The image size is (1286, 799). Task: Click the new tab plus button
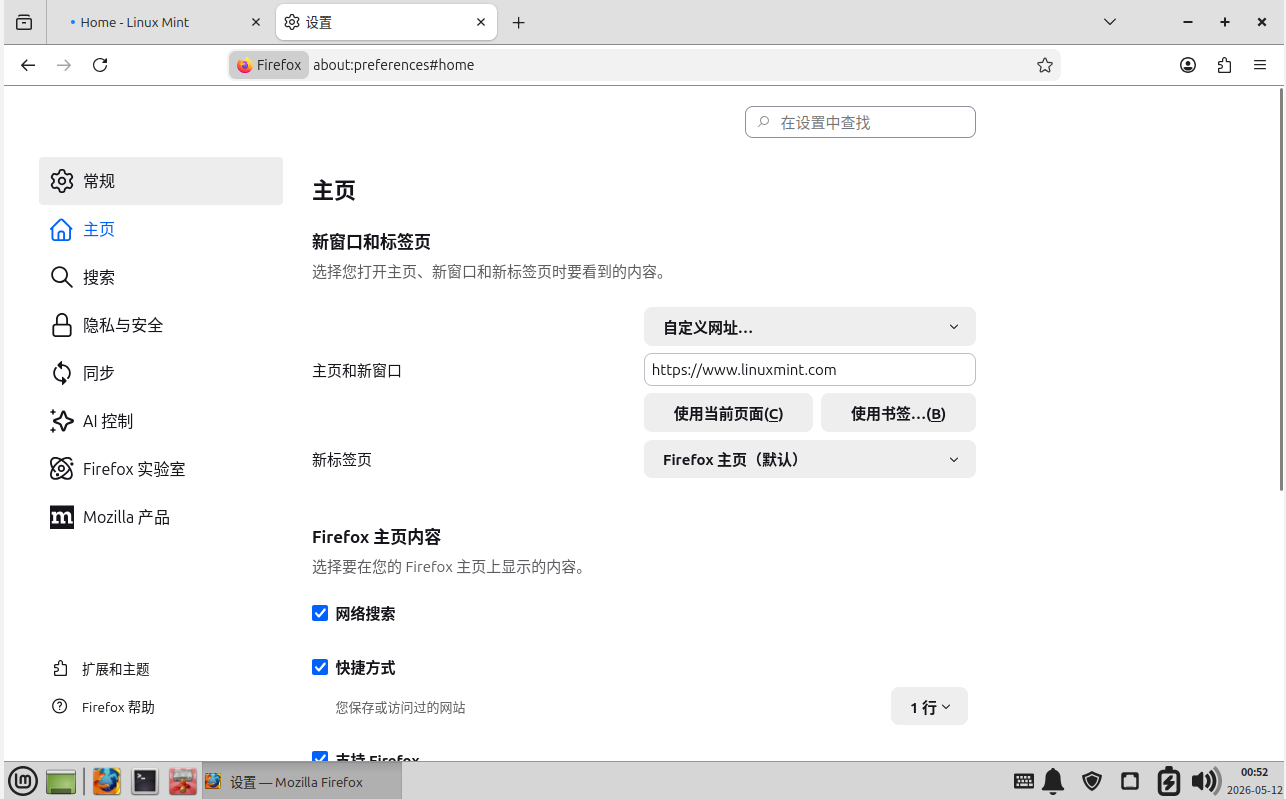518,22
